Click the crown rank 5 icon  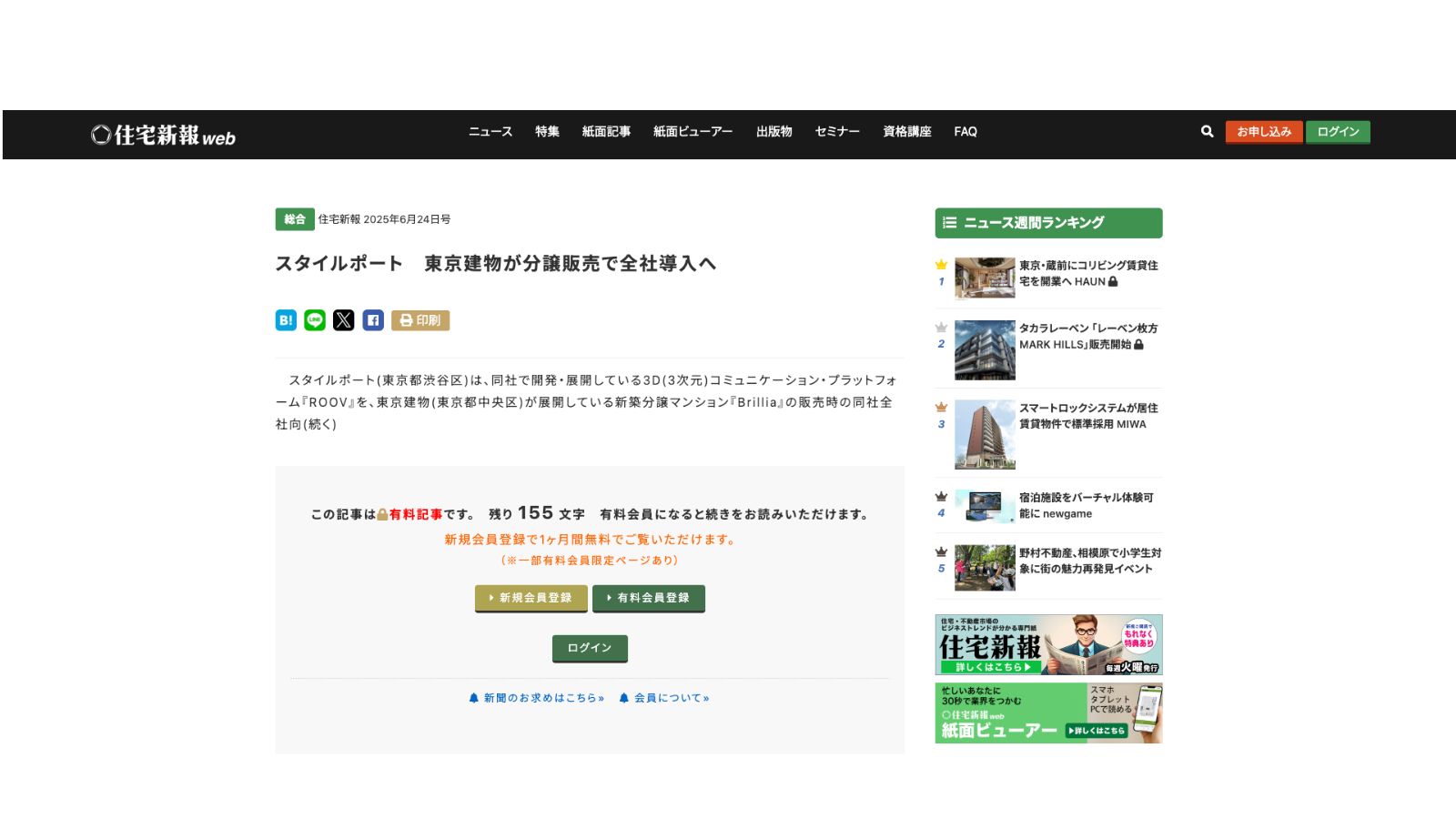[941, 552]
